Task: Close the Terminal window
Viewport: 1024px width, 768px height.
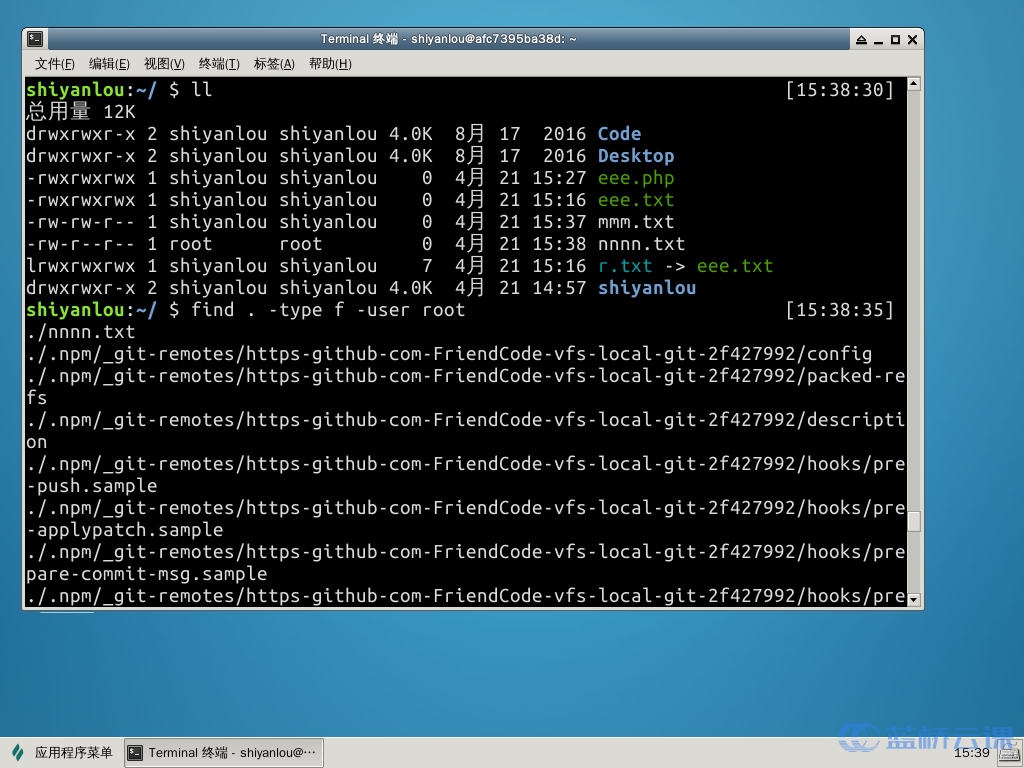Action: (912, 40)
